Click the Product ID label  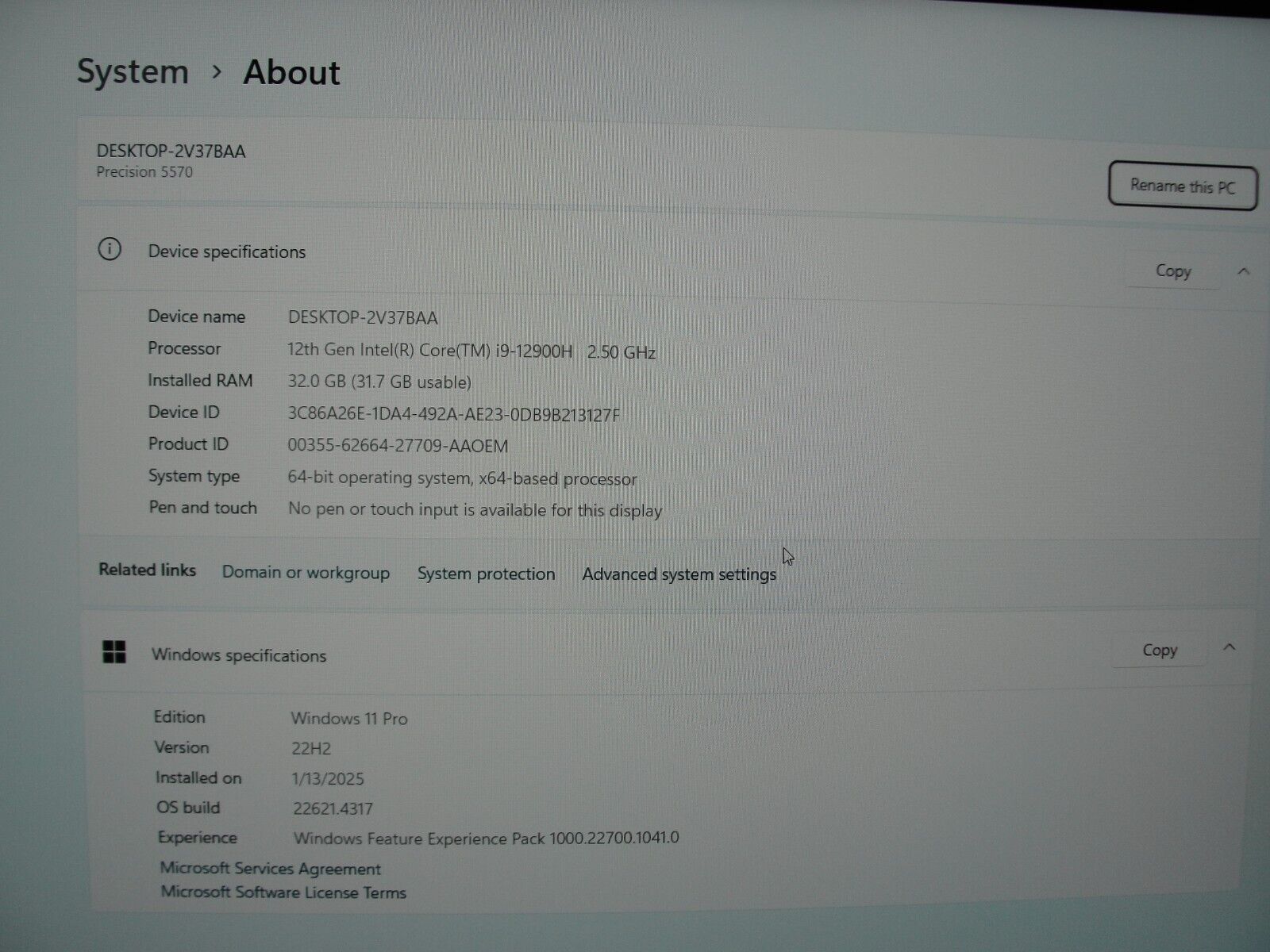coord(188,443)
